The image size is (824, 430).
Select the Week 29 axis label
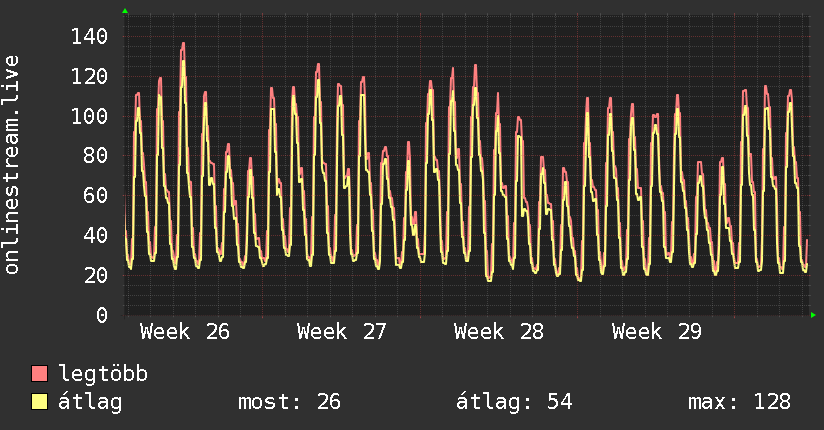[656, 332]
